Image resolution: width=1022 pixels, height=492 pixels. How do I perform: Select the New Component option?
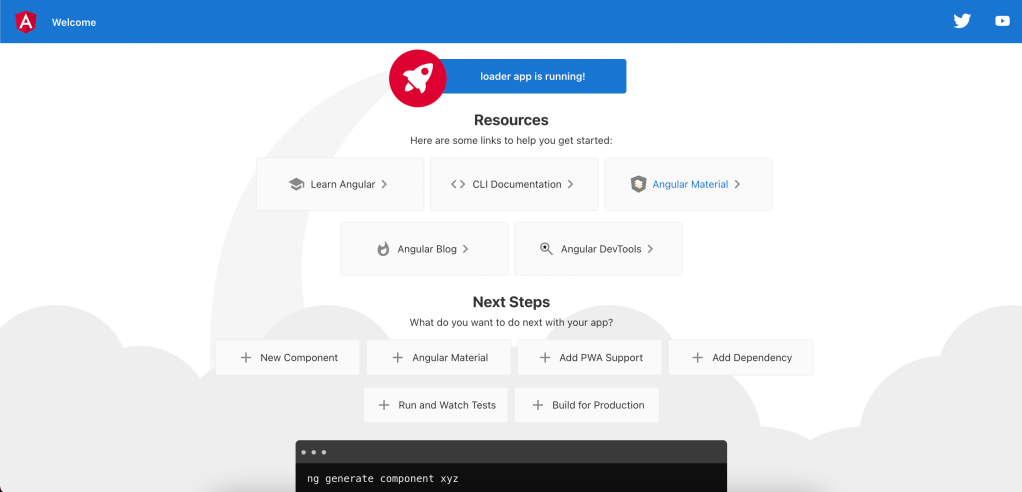point(288,357)
